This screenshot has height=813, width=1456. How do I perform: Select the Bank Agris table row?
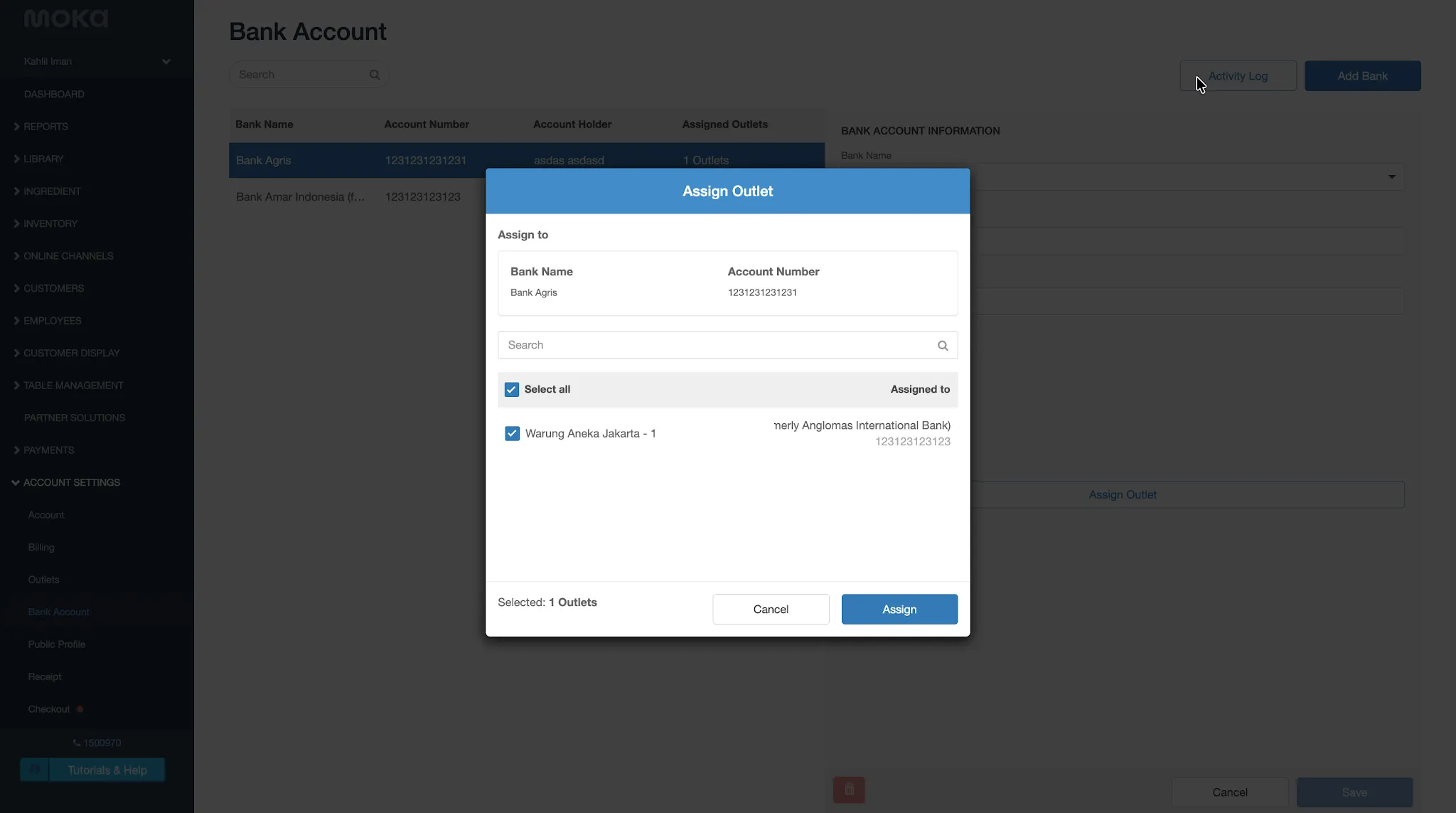[527, 161]
